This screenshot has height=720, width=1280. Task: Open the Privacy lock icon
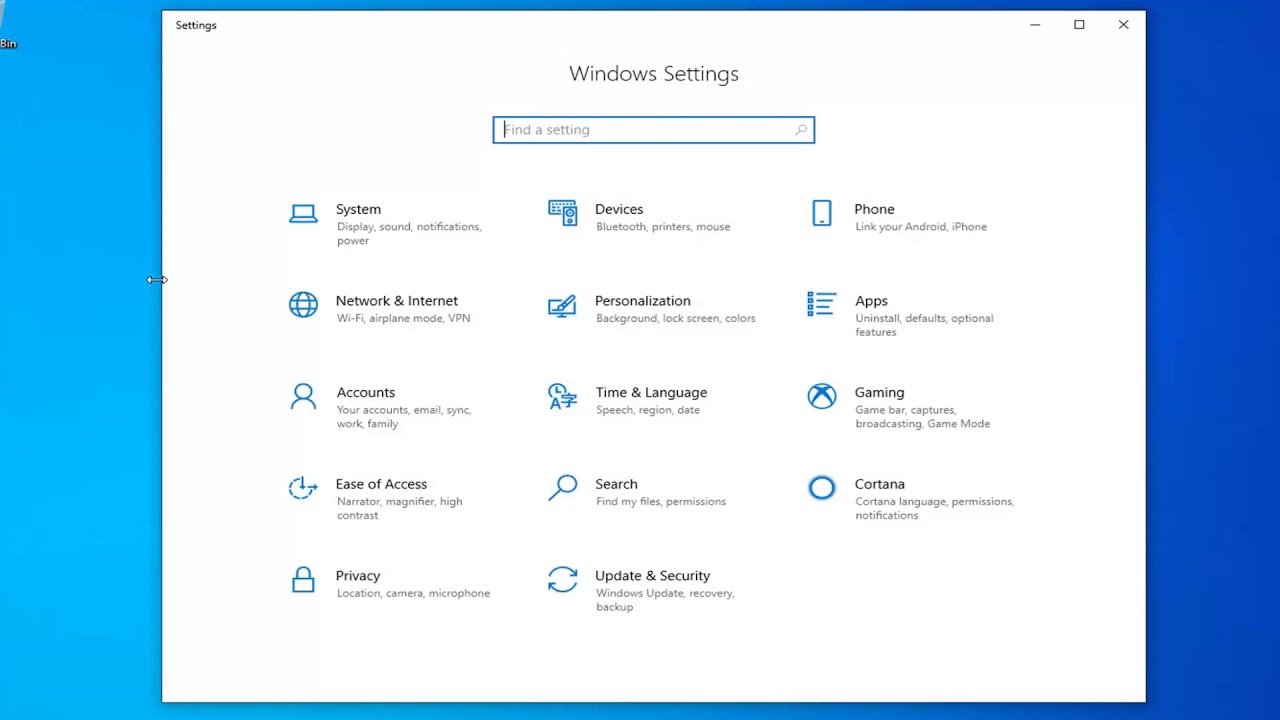pyautogui.click(x=303, y=580)
